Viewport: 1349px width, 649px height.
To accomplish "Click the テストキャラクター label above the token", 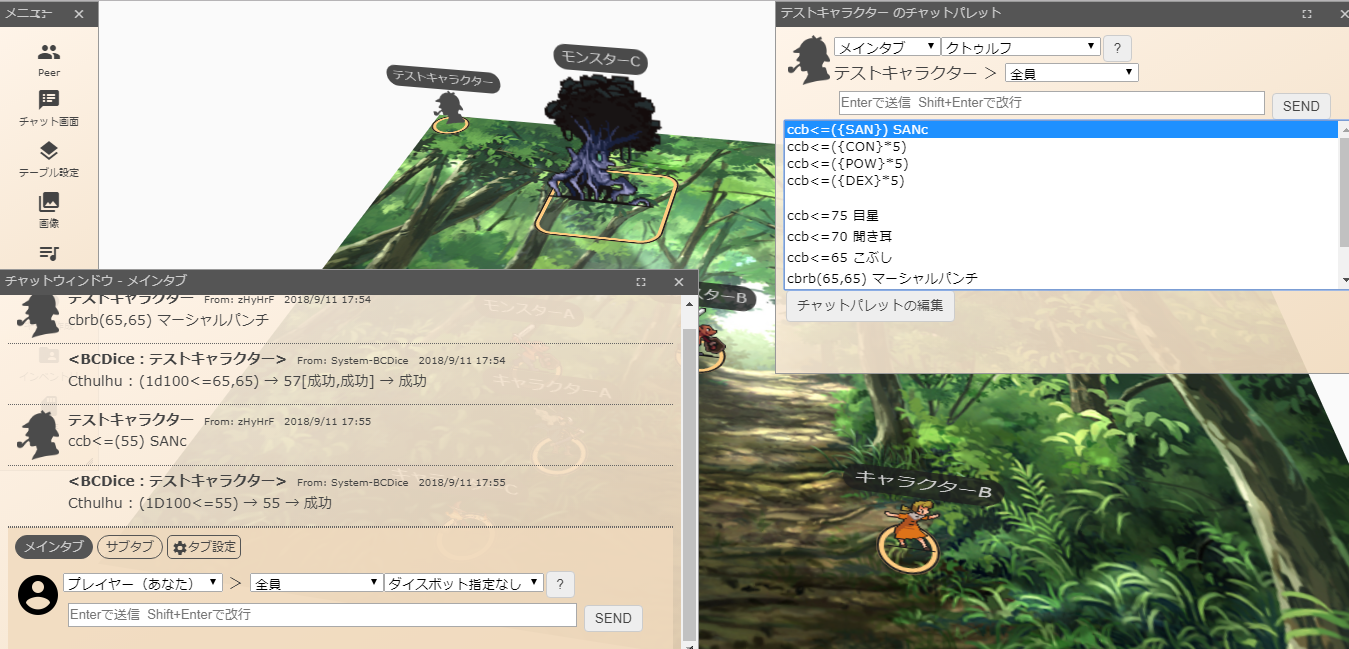I will click(444, 78).
